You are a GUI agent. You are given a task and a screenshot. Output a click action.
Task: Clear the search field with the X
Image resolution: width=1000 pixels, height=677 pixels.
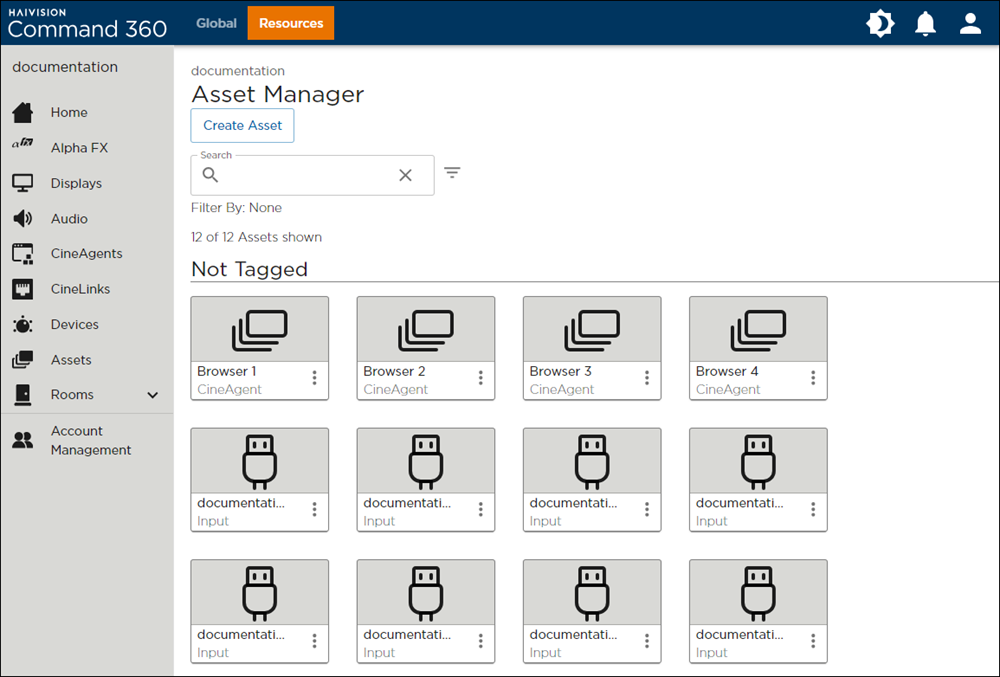coord(405,174)
